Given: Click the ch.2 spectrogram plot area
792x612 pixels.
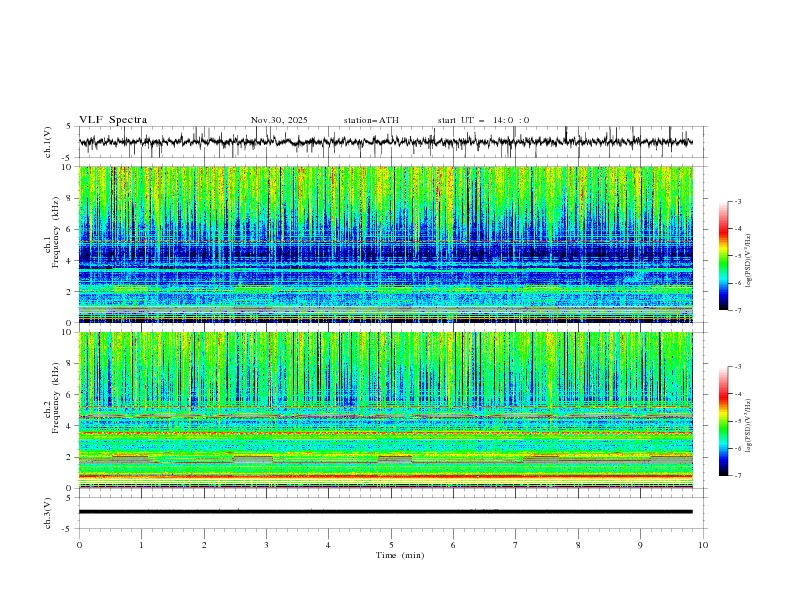Looking at the screenshot, I should [385, 410].
